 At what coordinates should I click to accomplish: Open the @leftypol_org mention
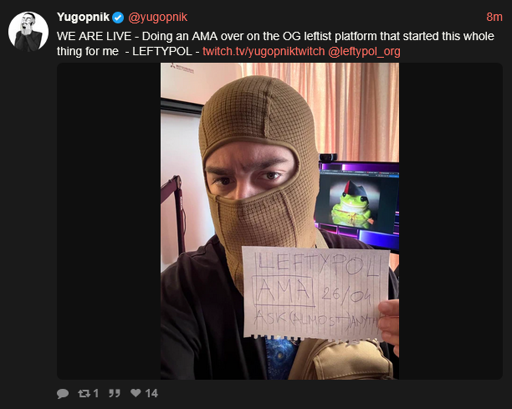tap(364, 52)
